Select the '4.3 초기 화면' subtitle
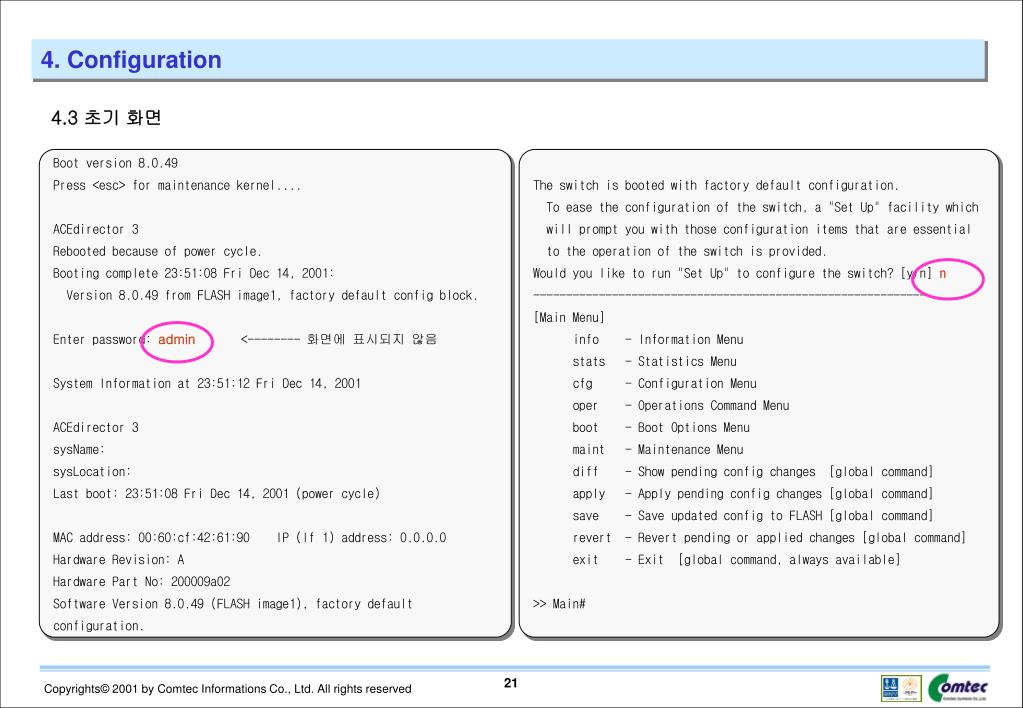Screen dimensions: 1023x708 click(106, 118)
